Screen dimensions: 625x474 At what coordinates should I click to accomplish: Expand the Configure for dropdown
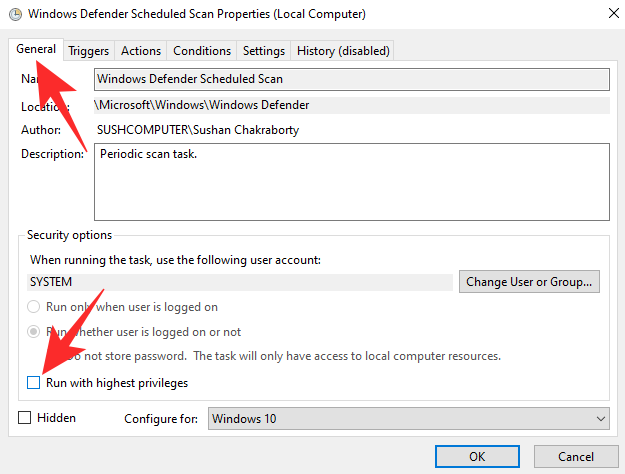coord(409,419)
